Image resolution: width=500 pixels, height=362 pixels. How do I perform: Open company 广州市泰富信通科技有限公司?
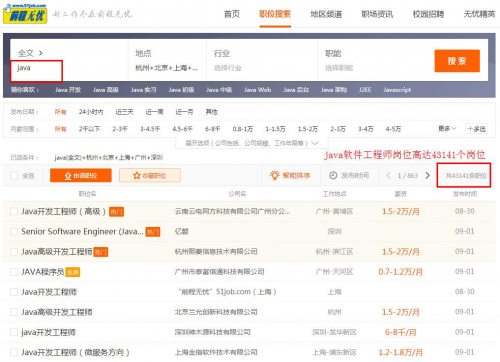pyautogui.click(x=219, y=272)
